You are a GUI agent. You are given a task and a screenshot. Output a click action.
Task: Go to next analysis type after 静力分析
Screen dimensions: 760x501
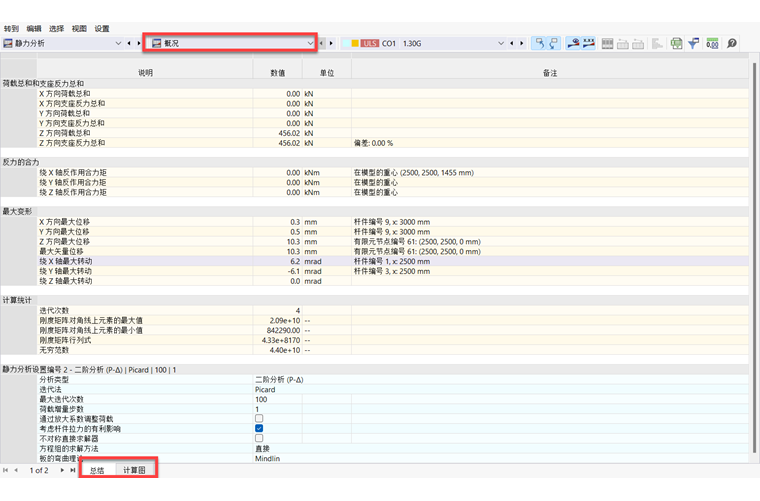139,43
